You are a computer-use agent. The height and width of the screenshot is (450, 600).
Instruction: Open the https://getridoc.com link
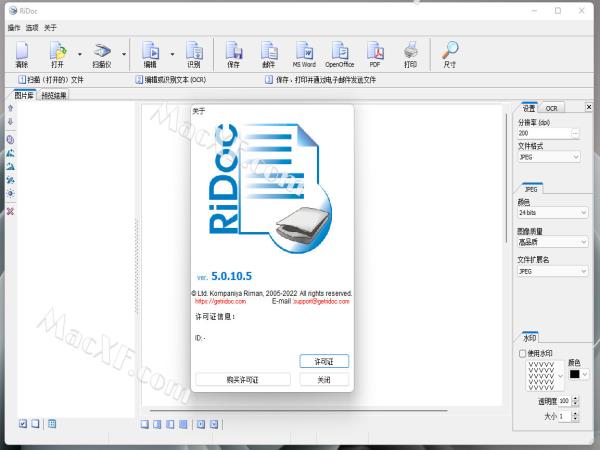[220, 302]
